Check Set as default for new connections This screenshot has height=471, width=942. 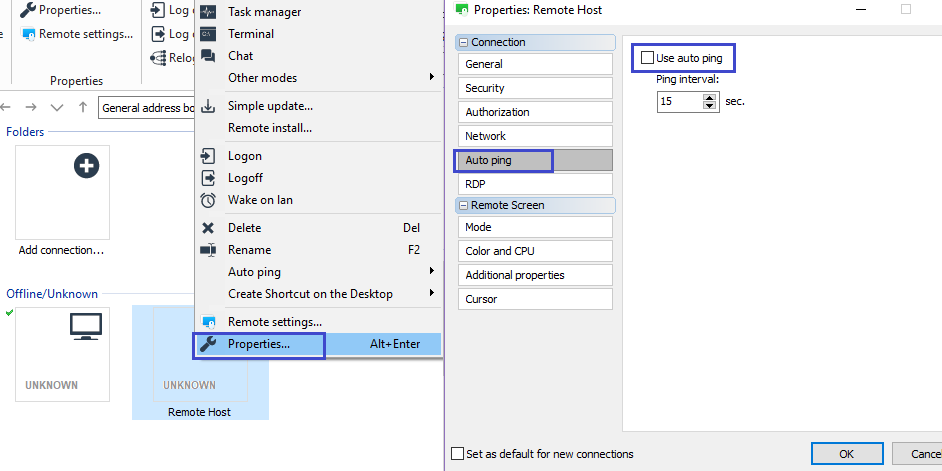click(458, 454)
